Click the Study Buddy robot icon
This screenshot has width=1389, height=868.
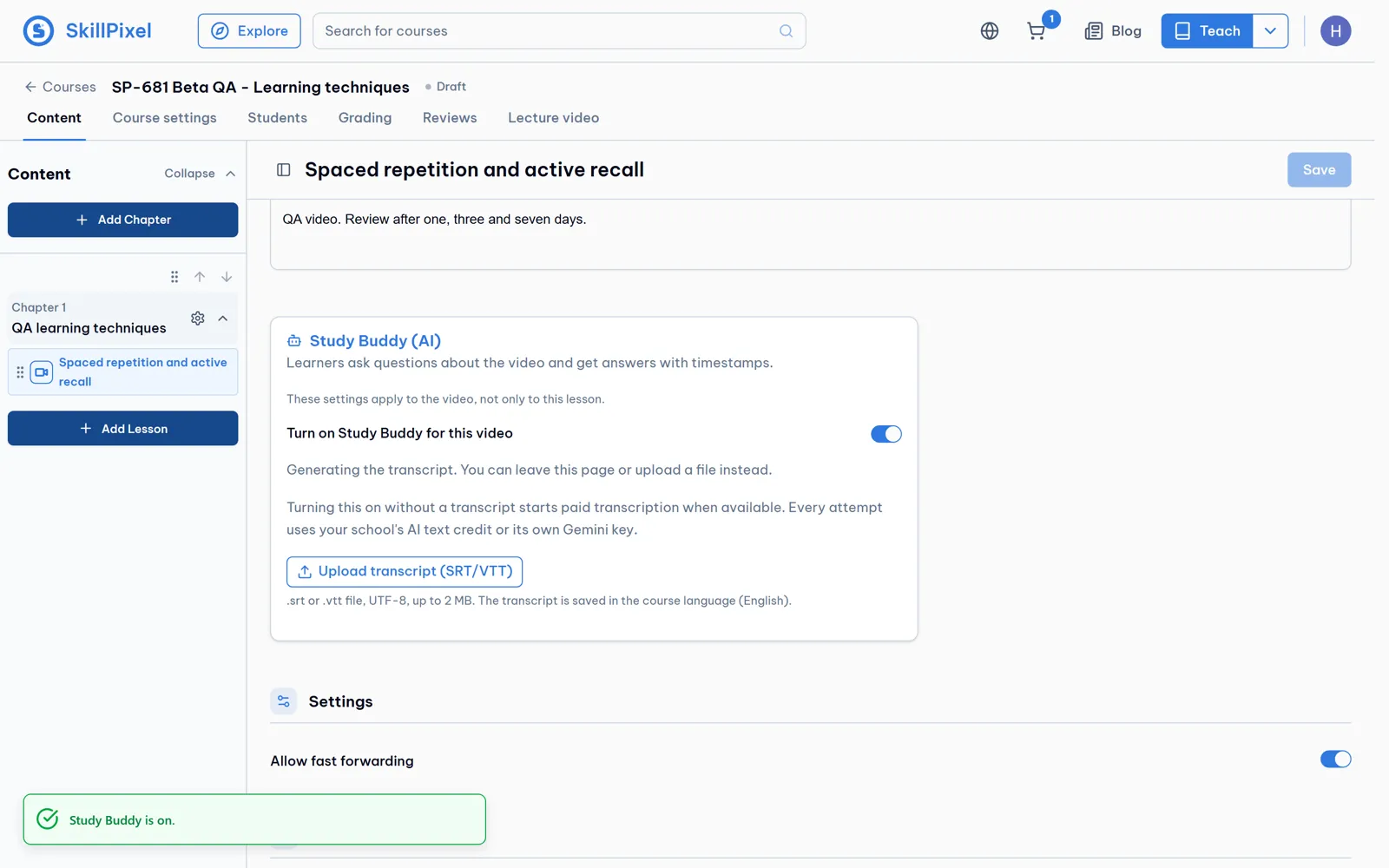coord(294,341)
